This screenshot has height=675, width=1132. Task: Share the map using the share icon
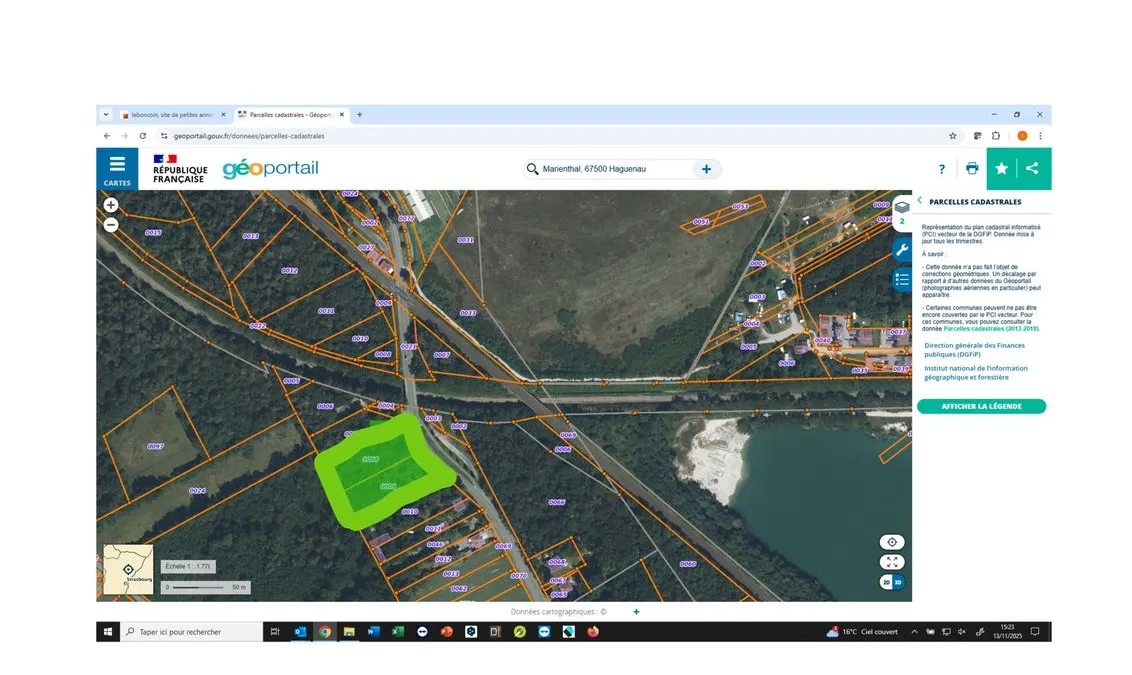tap(1033, 168)
